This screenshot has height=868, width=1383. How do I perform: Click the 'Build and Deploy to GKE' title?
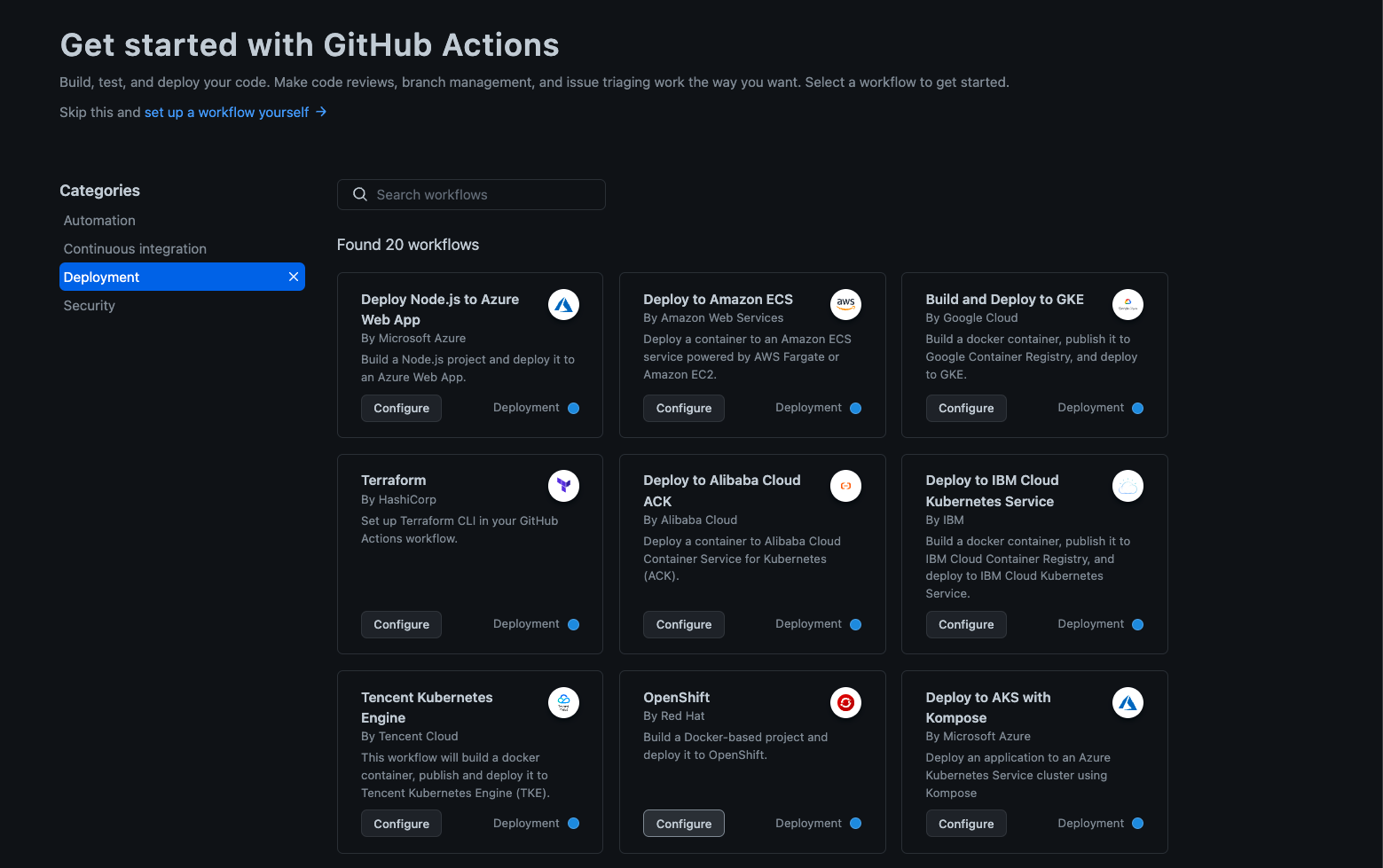(1004, 300)
